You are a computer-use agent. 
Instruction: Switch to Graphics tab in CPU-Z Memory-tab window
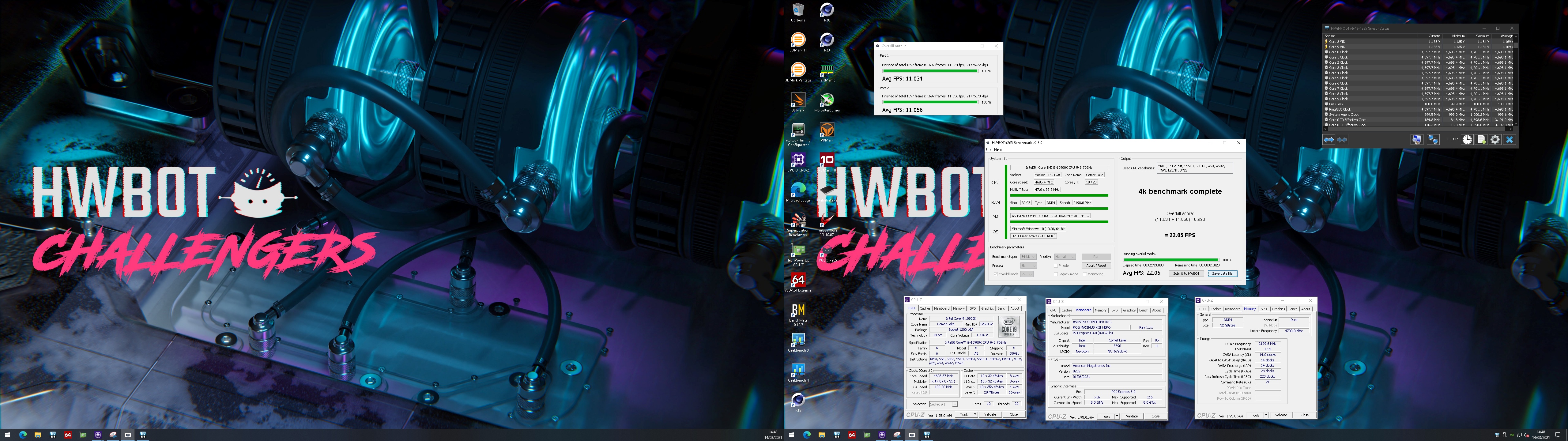tap(1278, 309)
